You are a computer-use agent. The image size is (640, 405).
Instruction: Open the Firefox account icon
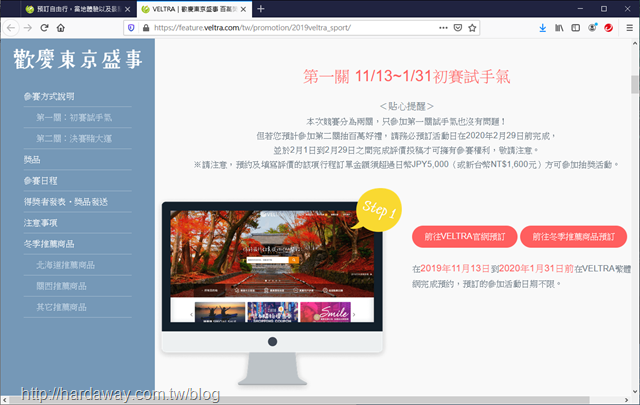pos(592,27)
